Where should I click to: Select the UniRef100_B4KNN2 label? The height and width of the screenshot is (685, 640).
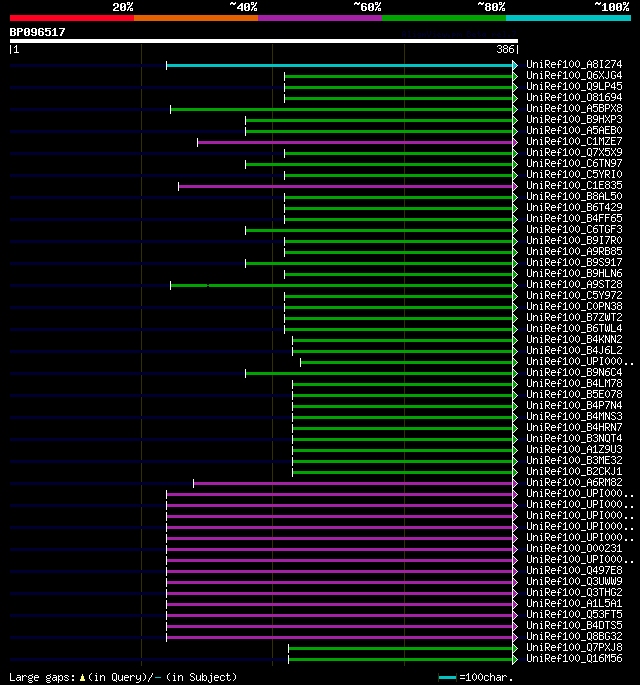574,339
